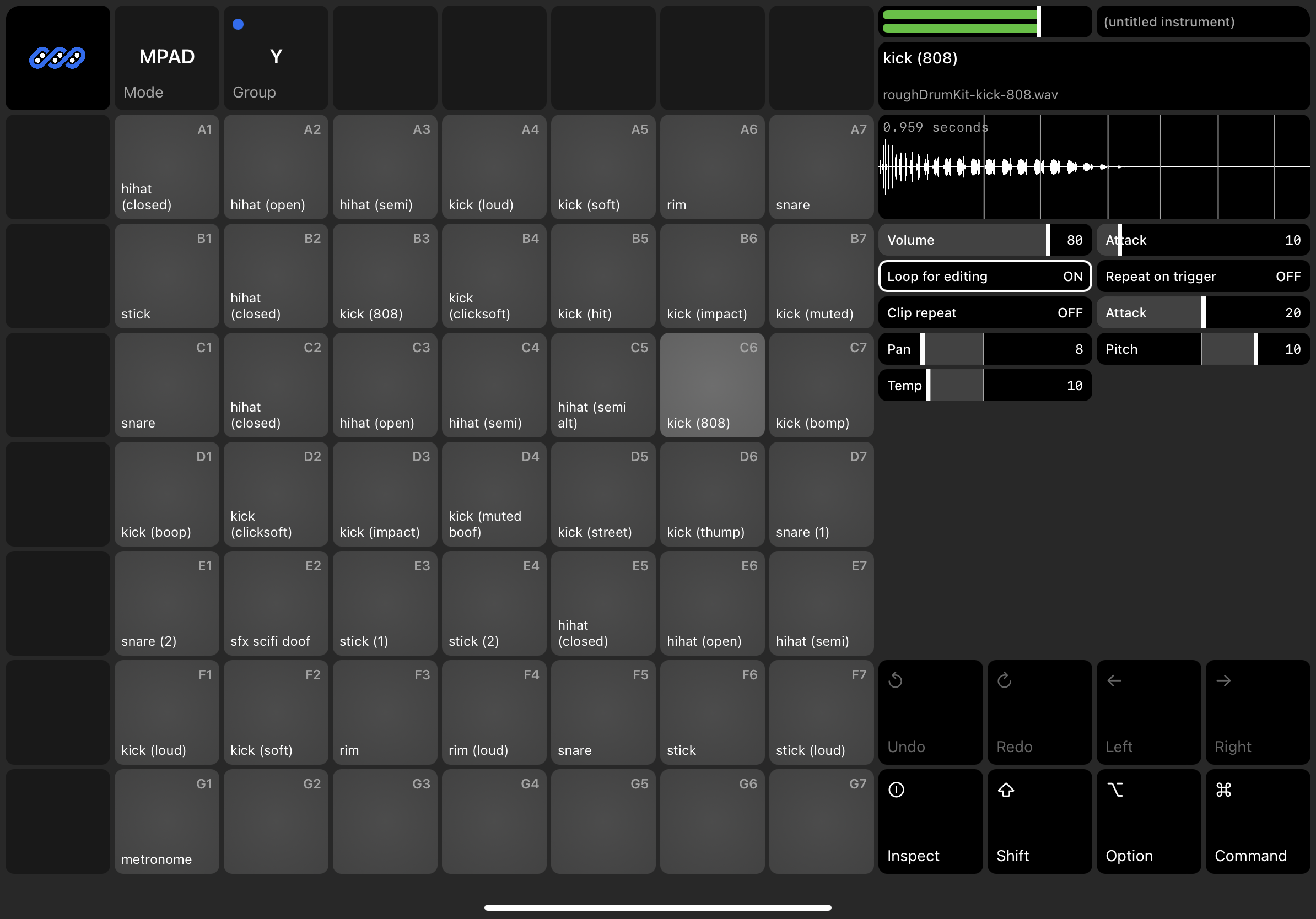
Task: Open the untitled instrument selector
Action: tap(1202, 21)
